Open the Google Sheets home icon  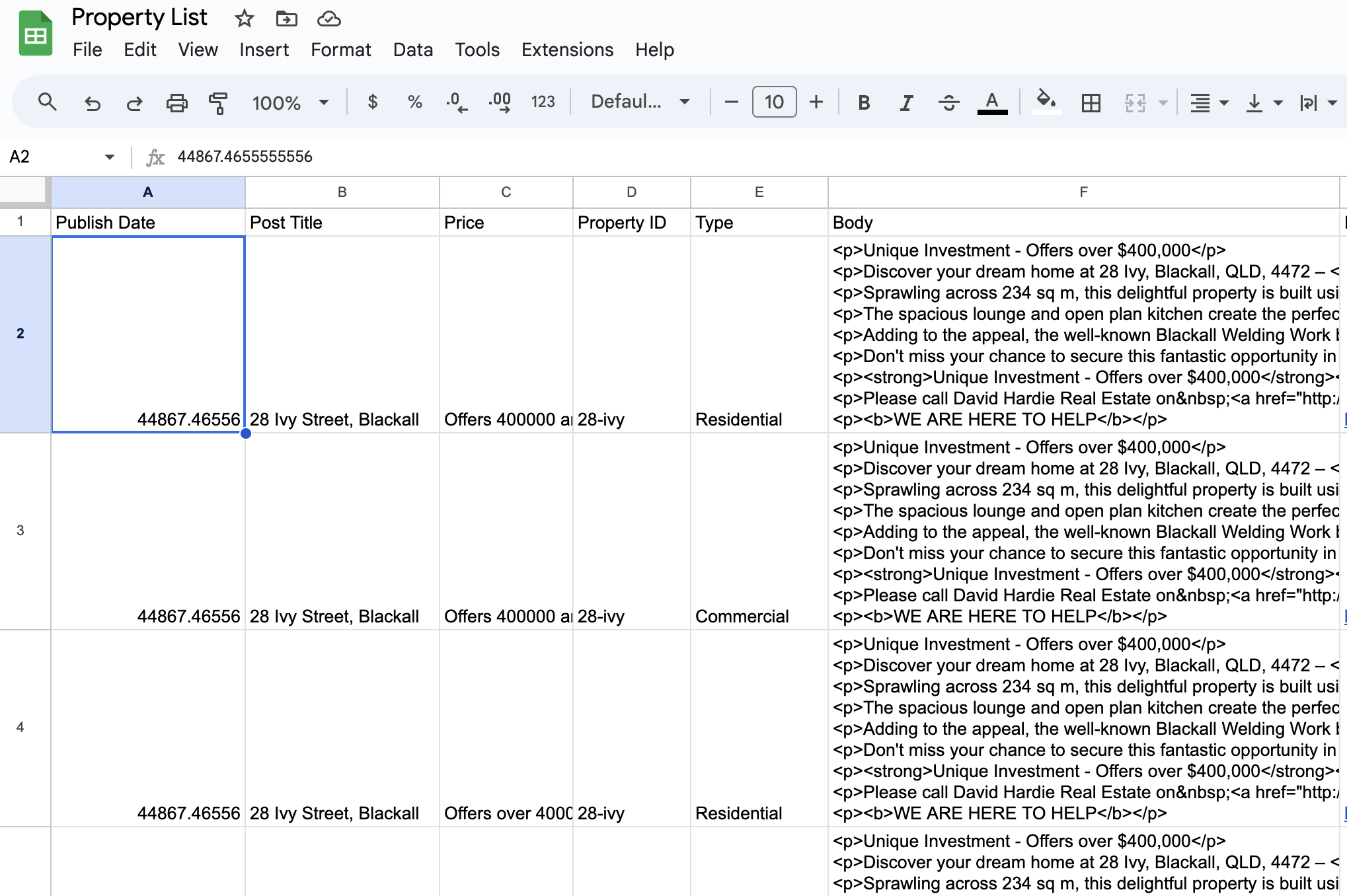pyautogui.click(x=35, y=34)
